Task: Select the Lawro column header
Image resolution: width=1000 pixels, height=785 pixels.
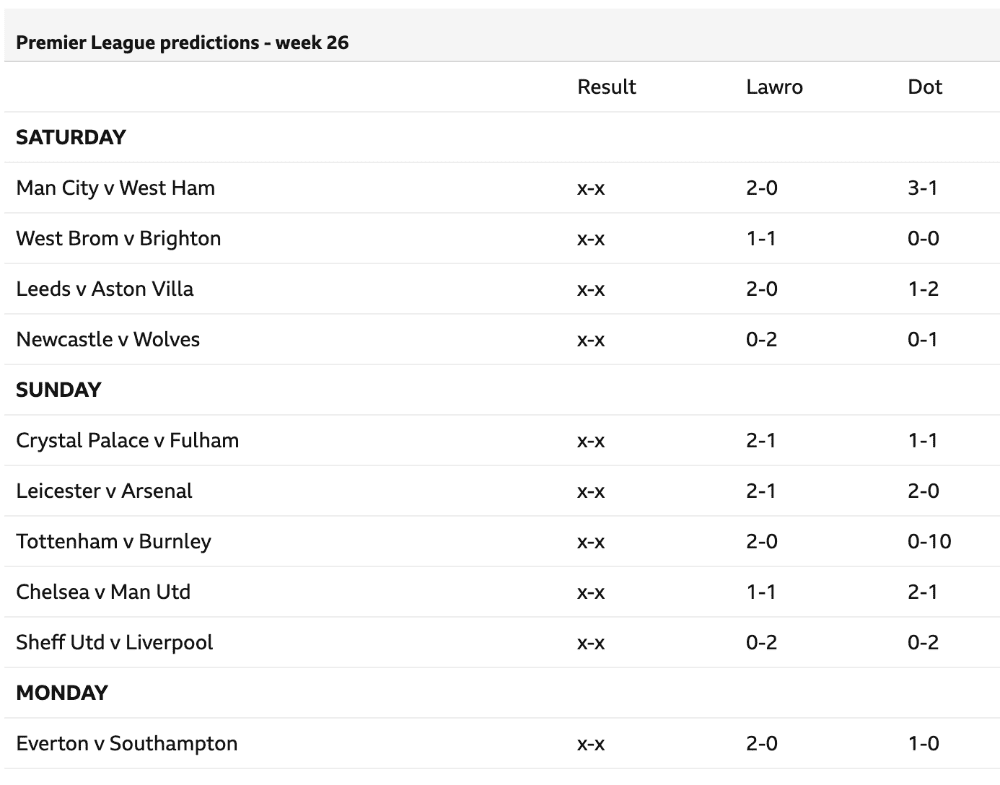Action: (774, 87)
